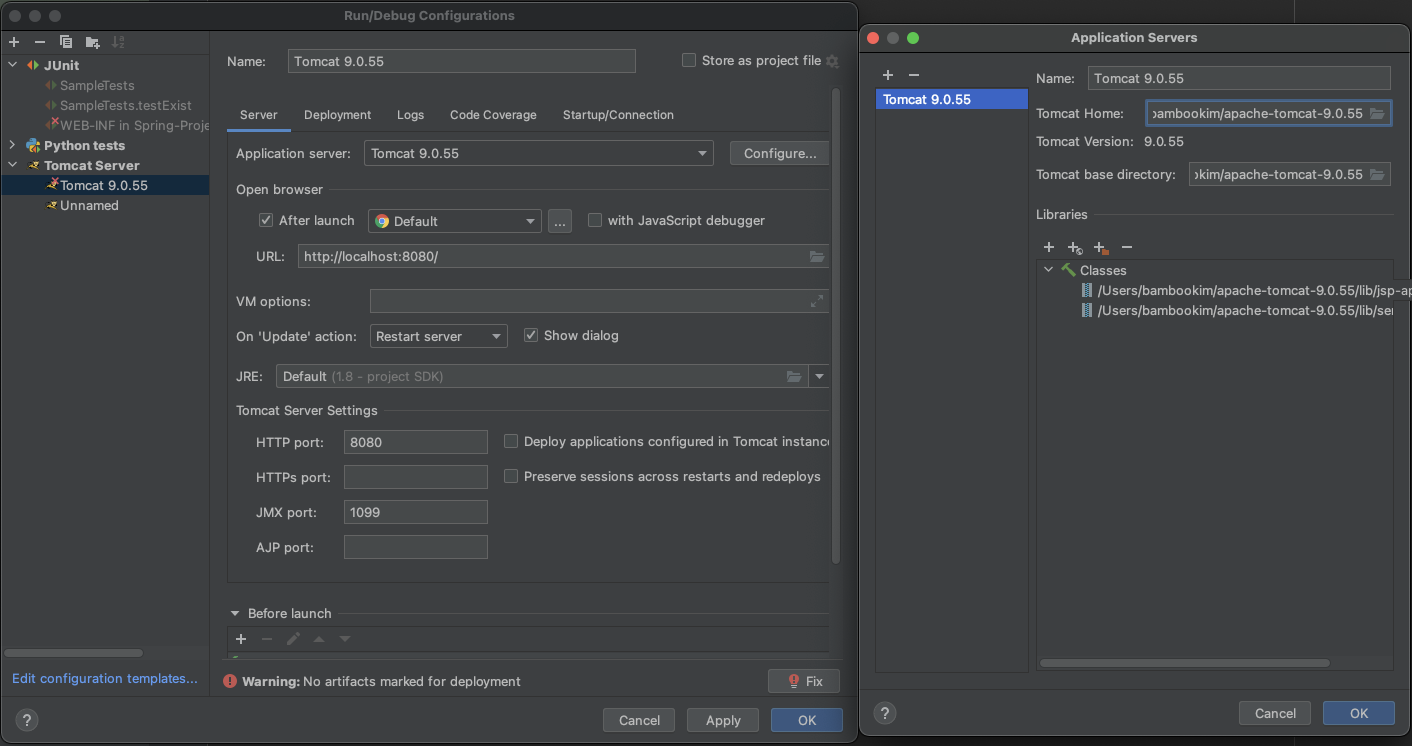Open help in Application Servers window

(x=885, y=713)
